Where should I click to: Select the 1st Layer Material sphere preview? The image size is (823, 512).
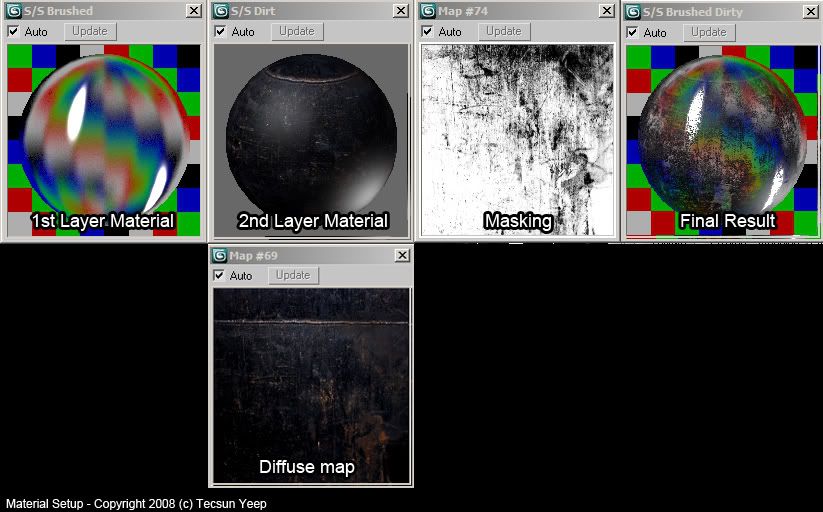[x=103, y=140]
